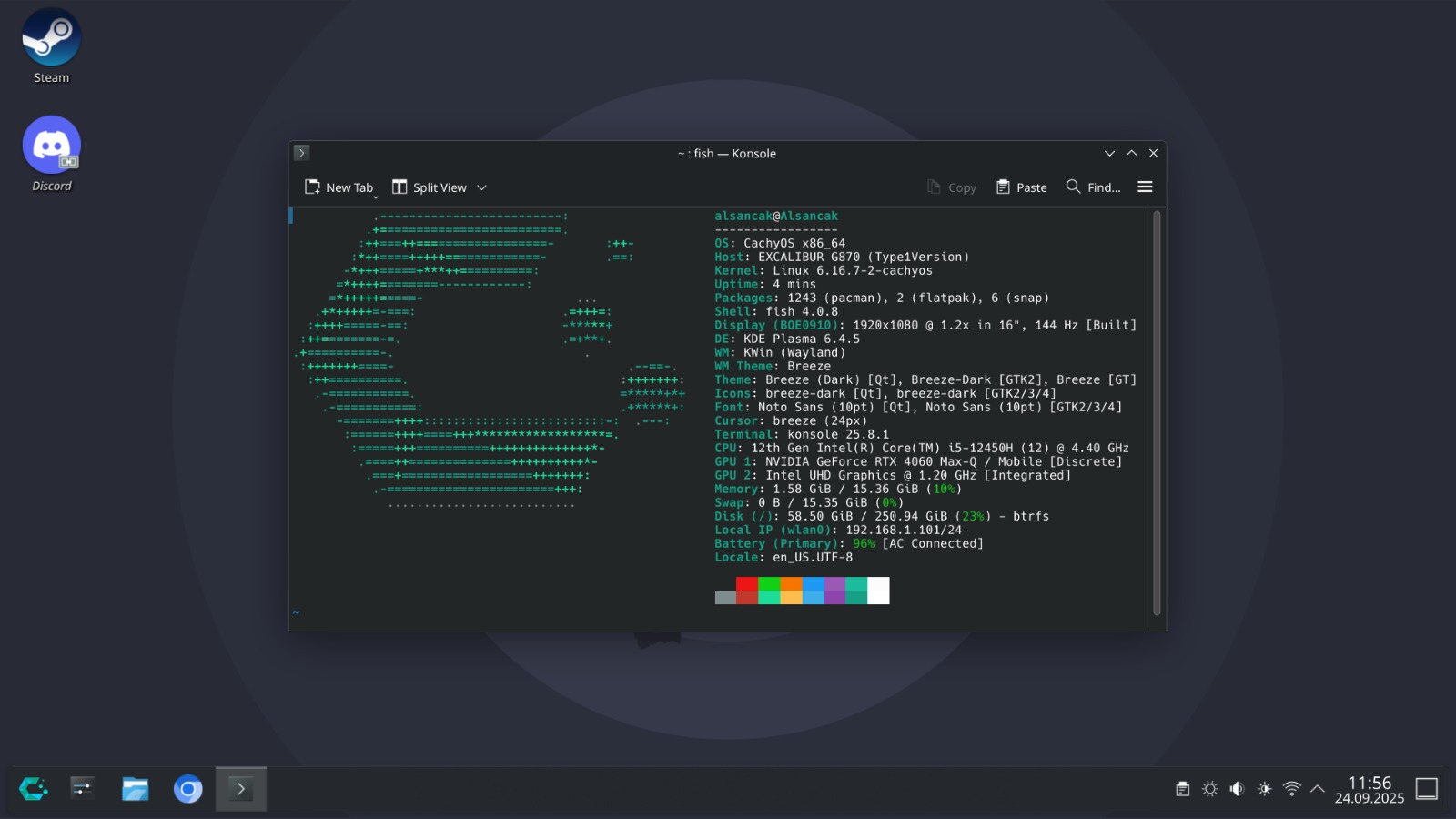Launch Steam from the desktop
The width and height of the screenshot is (1456, 819).
click(x=52, y=47)
